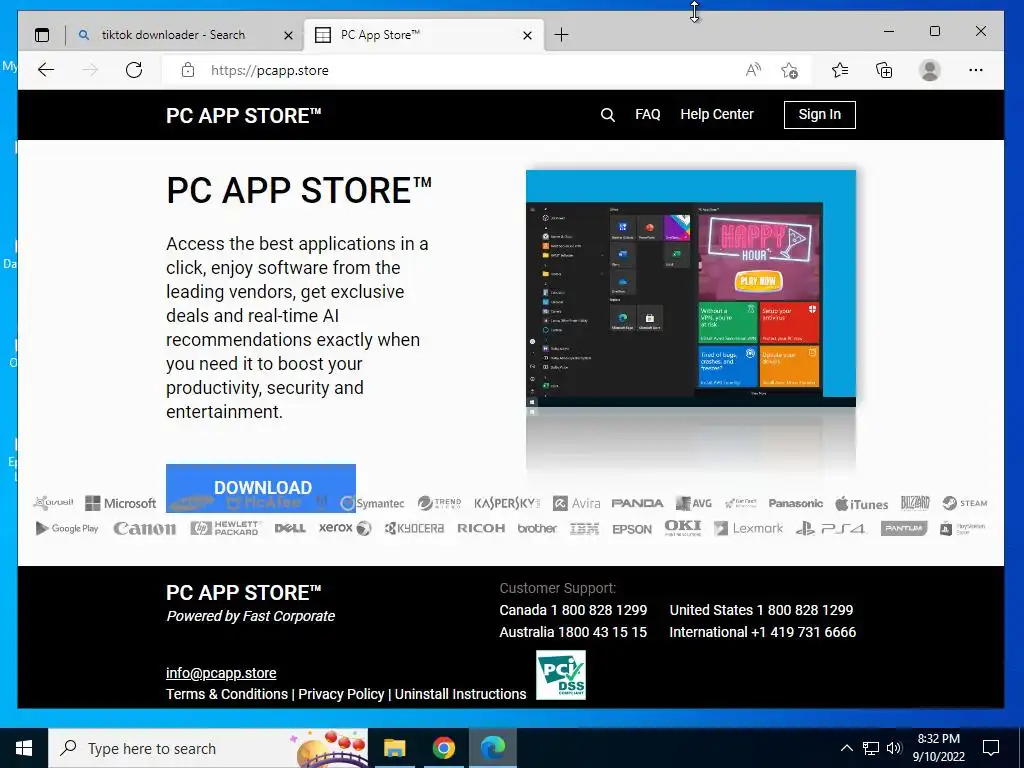Viewport: 1024px width, 768px height.
Task: Open the volume tray icon
Action: click(x=894, y=748)
